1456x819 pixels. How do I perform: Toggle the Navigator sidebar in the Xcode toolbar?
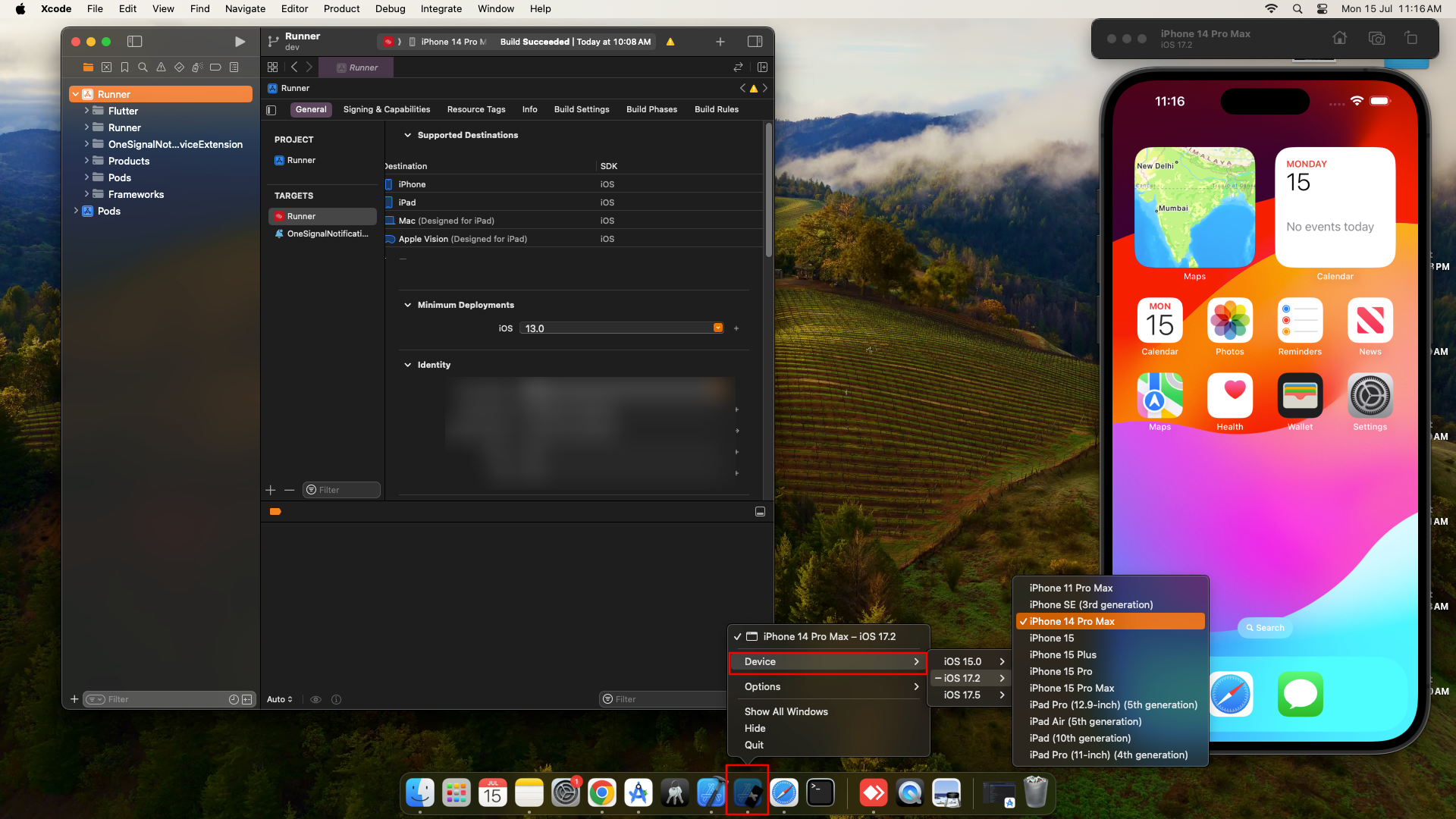(x=135, y=42)
